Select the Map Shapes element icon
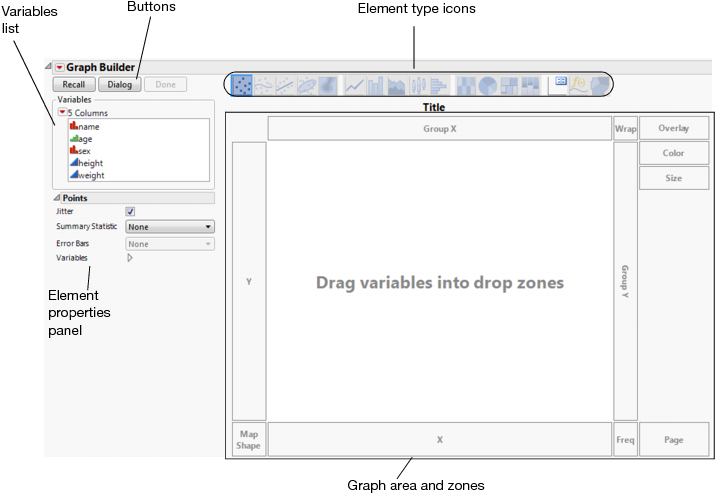 (x=600, y=85)
